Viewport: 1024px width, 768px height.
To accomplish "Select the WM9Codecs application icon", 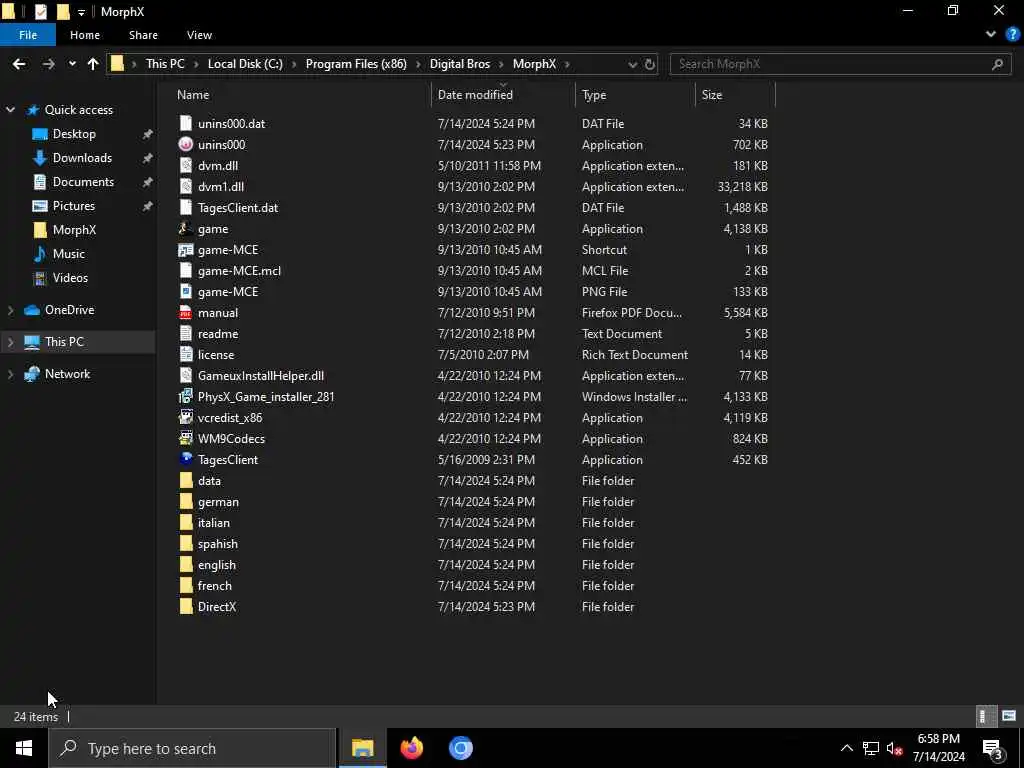I will click(x=186, y=438).
